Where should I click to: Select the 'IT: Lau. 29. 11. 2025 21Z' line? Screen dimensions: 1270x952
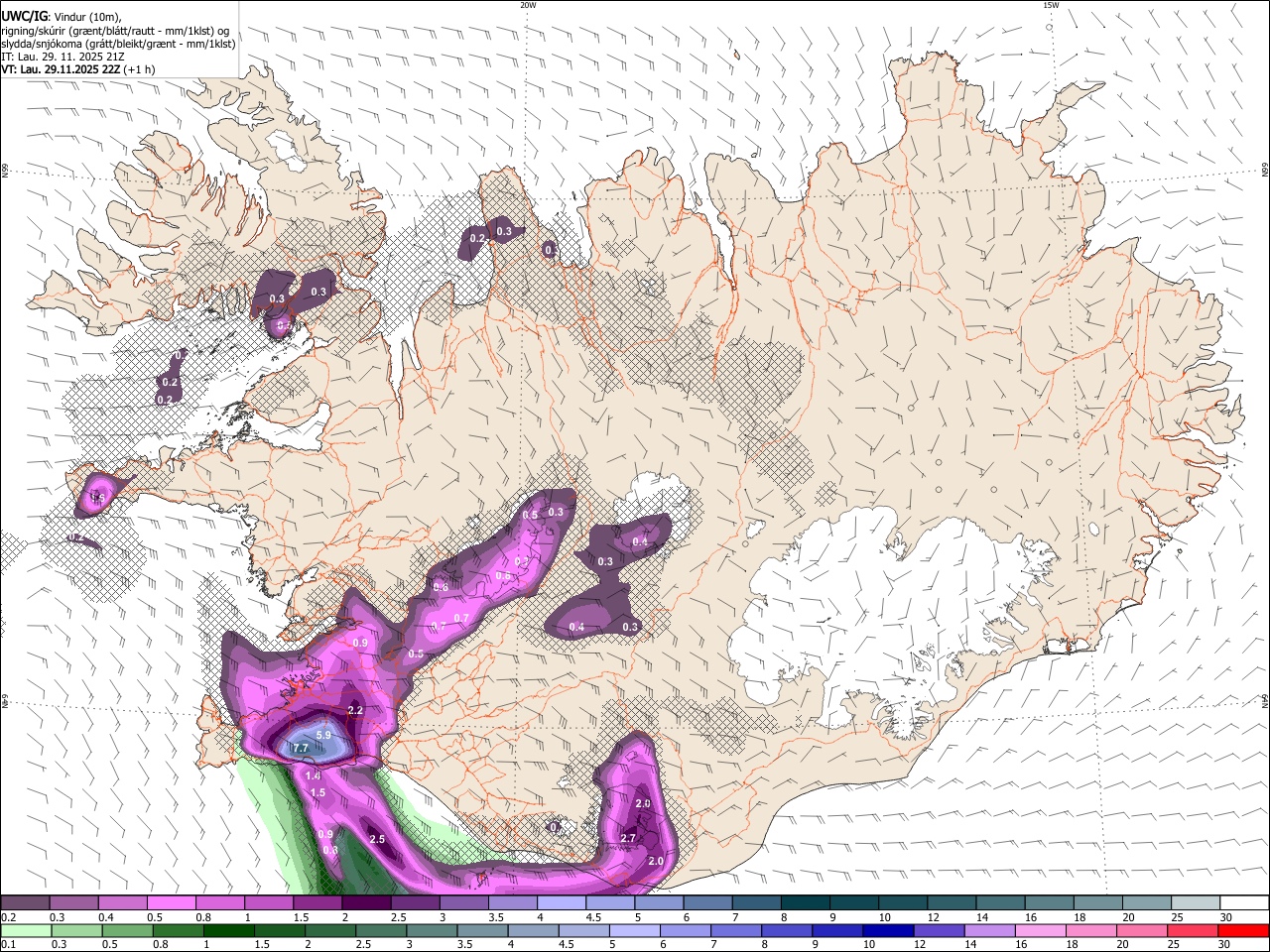[64, 57]
